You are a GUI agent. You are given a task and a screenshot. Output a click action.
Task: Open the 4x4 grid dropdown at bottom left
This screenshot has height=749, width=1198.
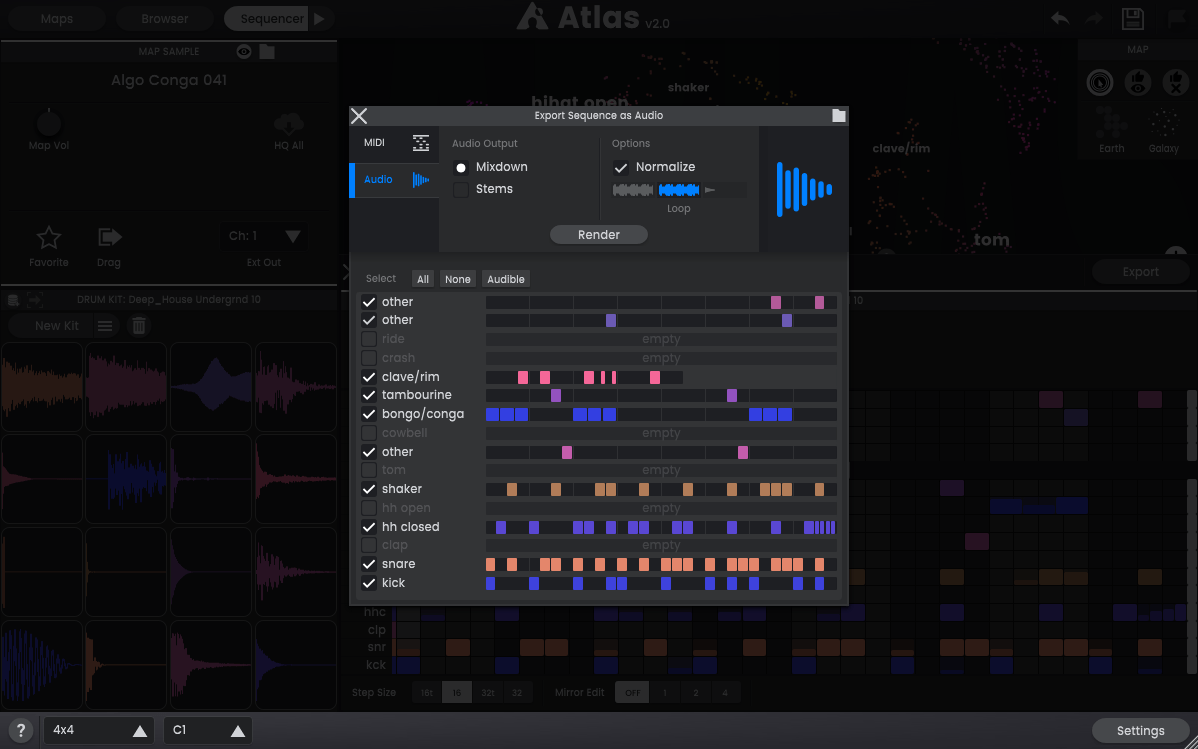click(x=97, y=730)
